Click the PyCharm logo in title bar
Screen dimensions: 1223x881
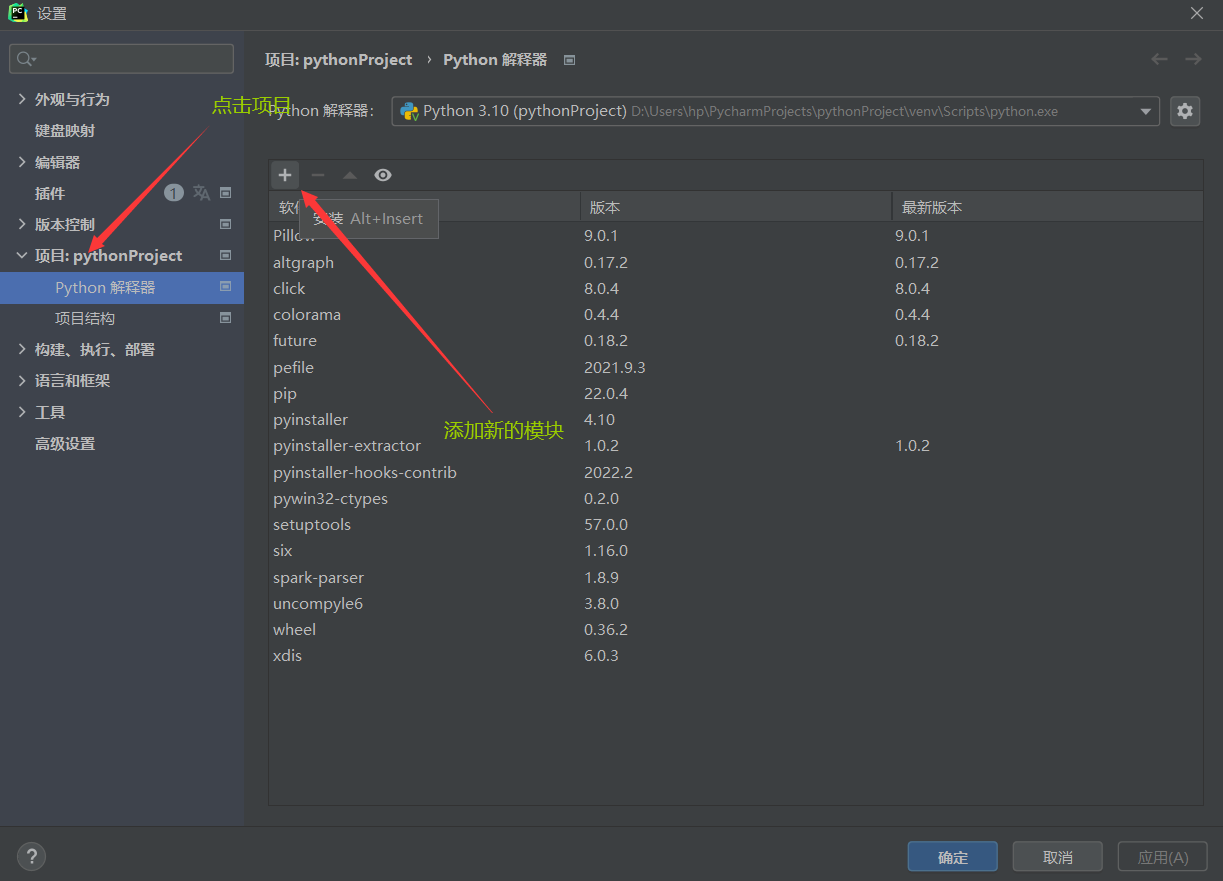(x=18, y=13)
